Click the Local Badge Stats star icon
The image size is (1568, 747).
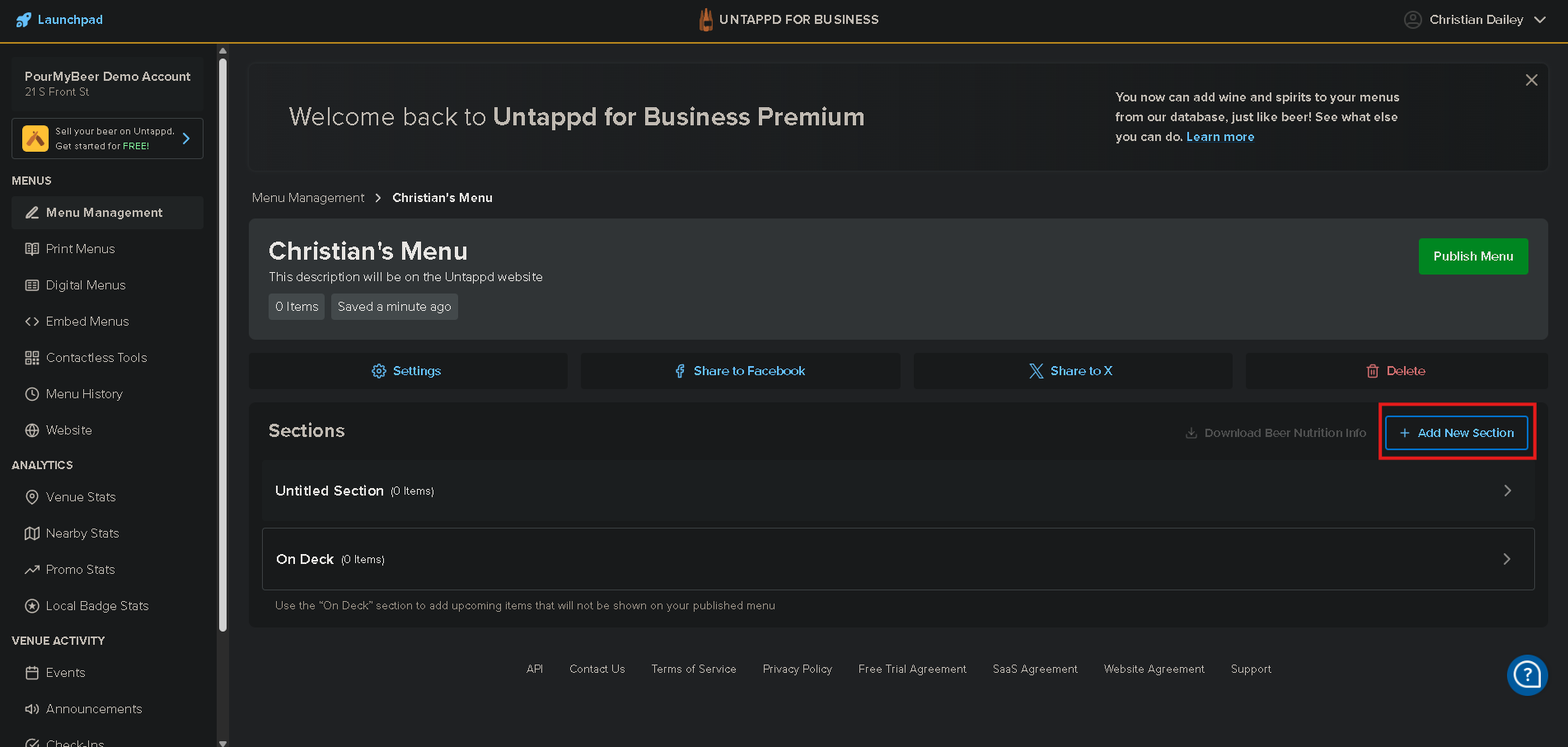(x=32, y=606)
